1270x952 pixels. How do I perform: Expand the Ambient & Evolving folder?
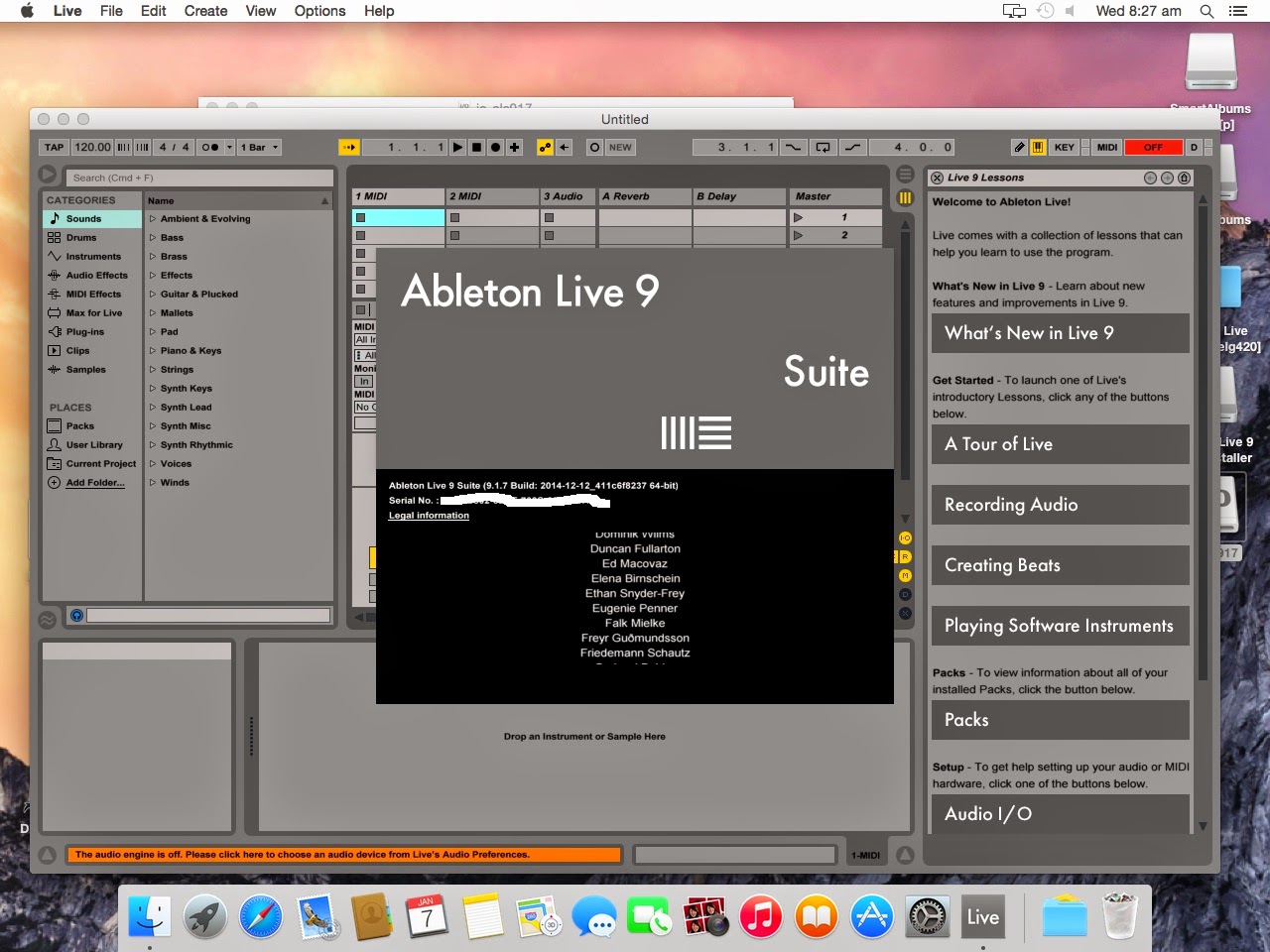coord(153,218)
